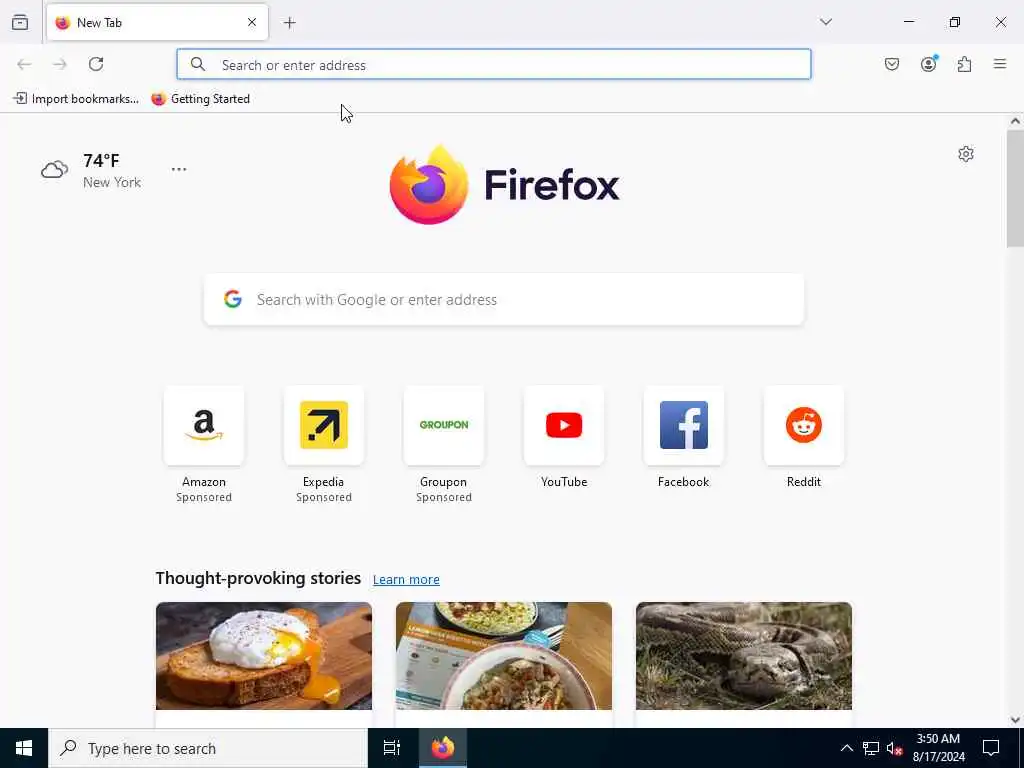Open the notification center icon

(991, 748)
